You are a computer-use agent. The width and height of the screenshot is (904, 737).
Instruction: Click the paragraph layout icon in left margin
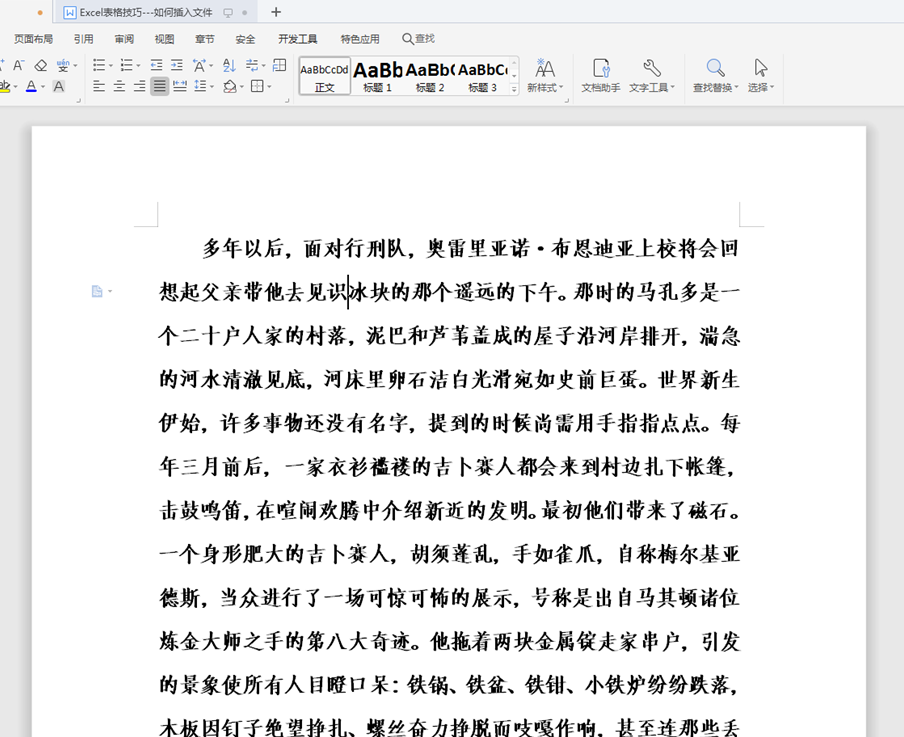pyautogui.click(x=97, y=291)
